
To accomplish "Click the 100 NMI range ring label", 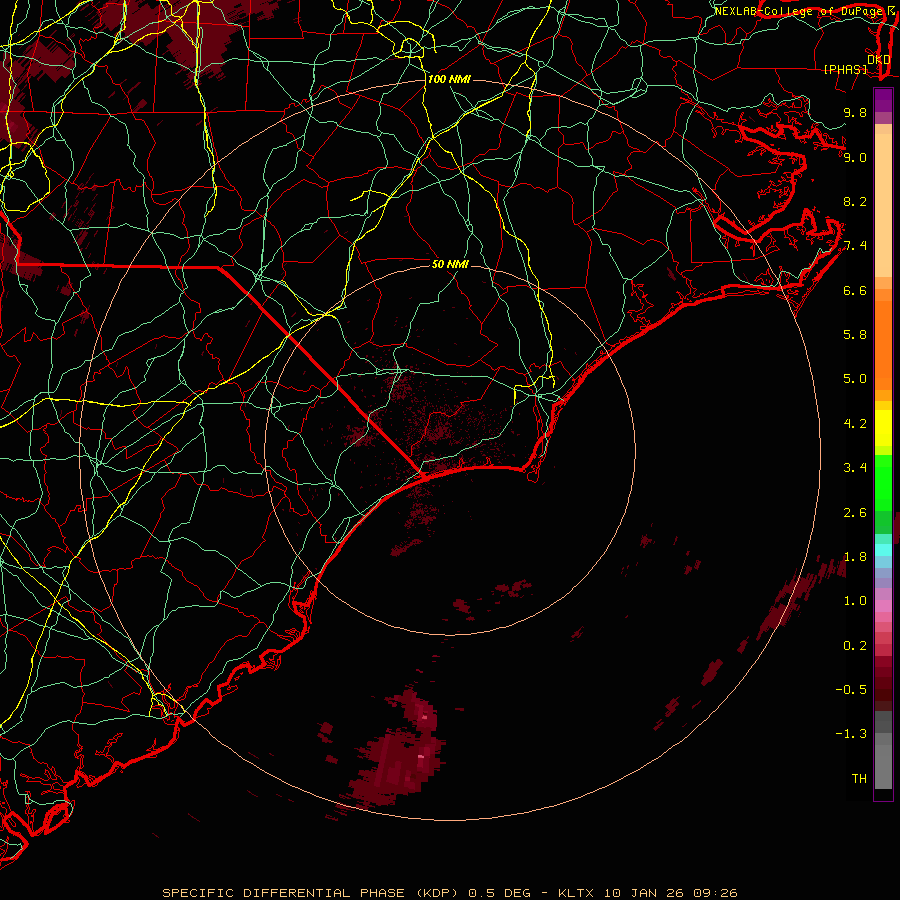I will (x=449, y=79).
